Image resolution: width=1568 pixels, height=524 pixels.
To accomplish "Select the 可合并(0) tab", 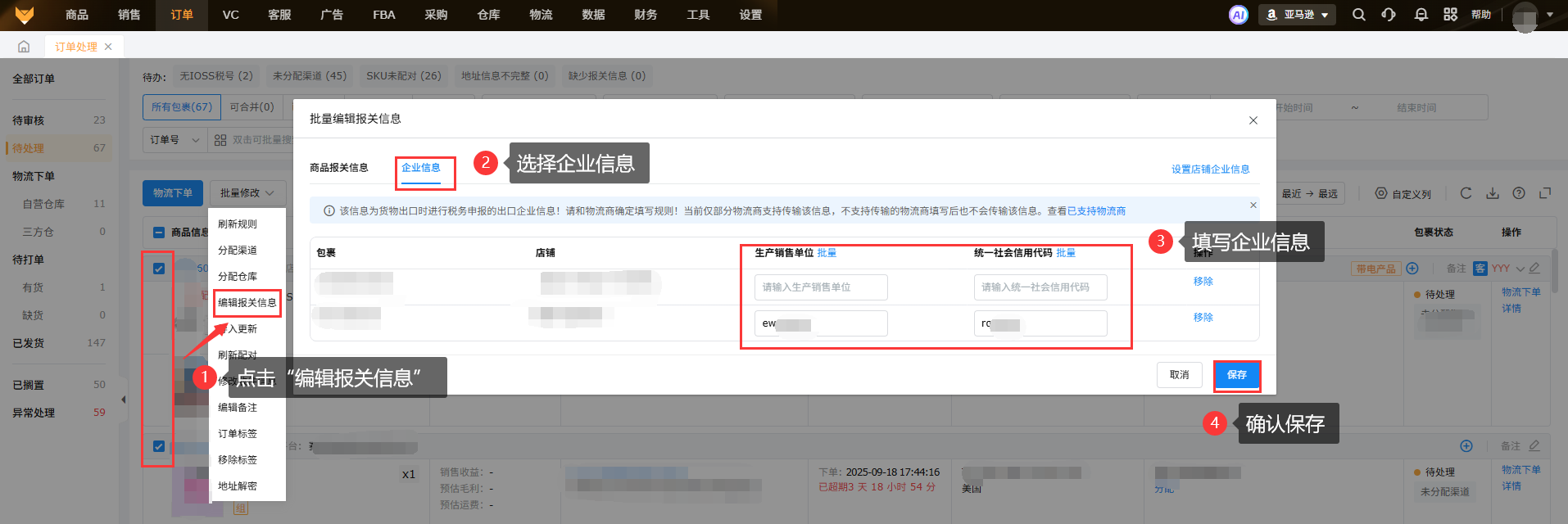I will click(252, 107).
